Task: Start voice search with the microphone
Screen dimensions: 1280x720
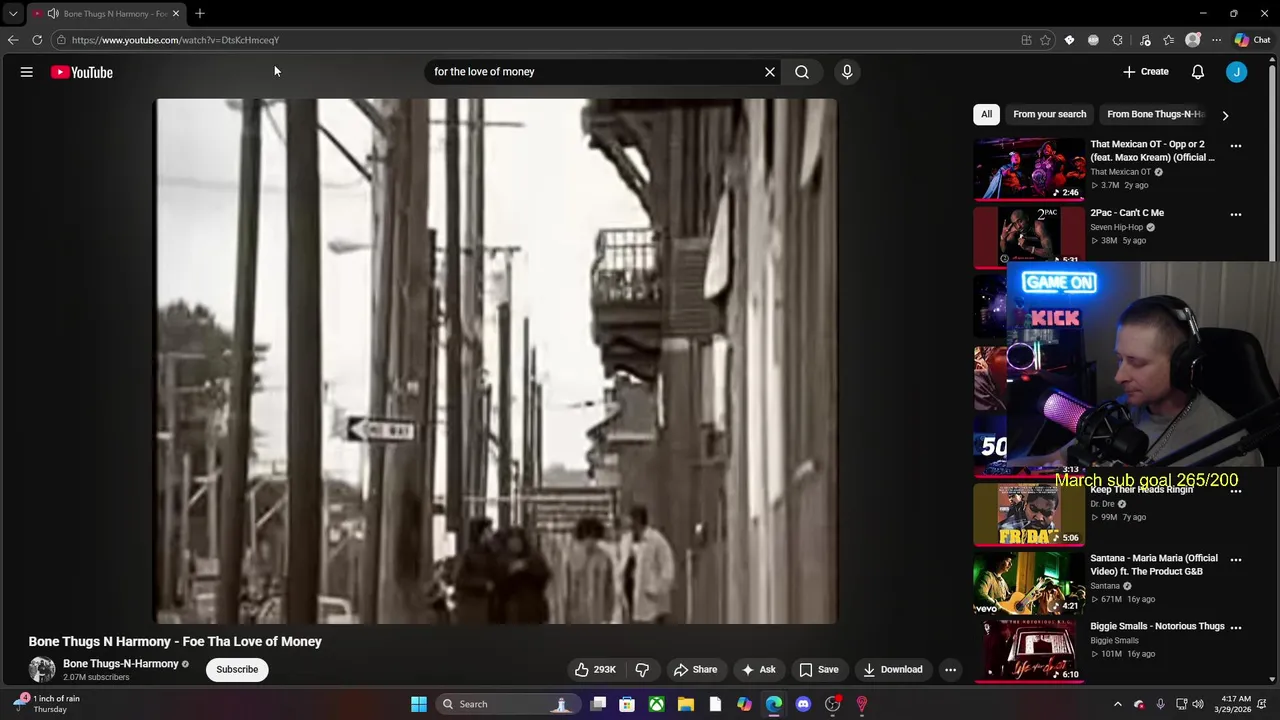Action: [847, 72]
